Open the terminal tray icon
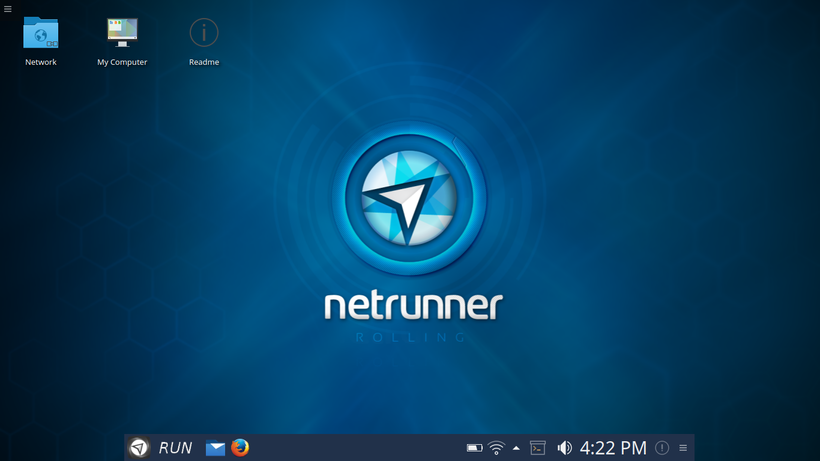The image size is (820, 461). click(538, 448)
